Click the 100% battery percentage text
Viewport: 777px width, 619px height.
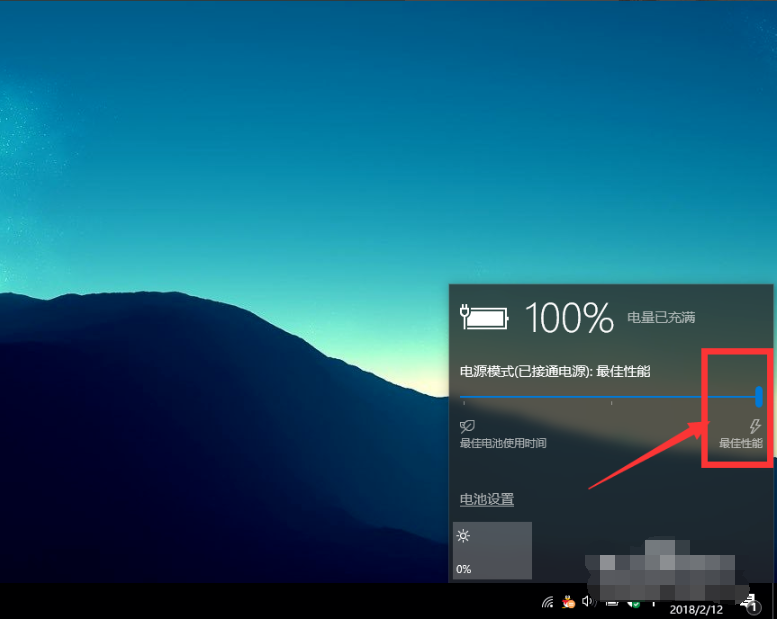click(569, 317)
